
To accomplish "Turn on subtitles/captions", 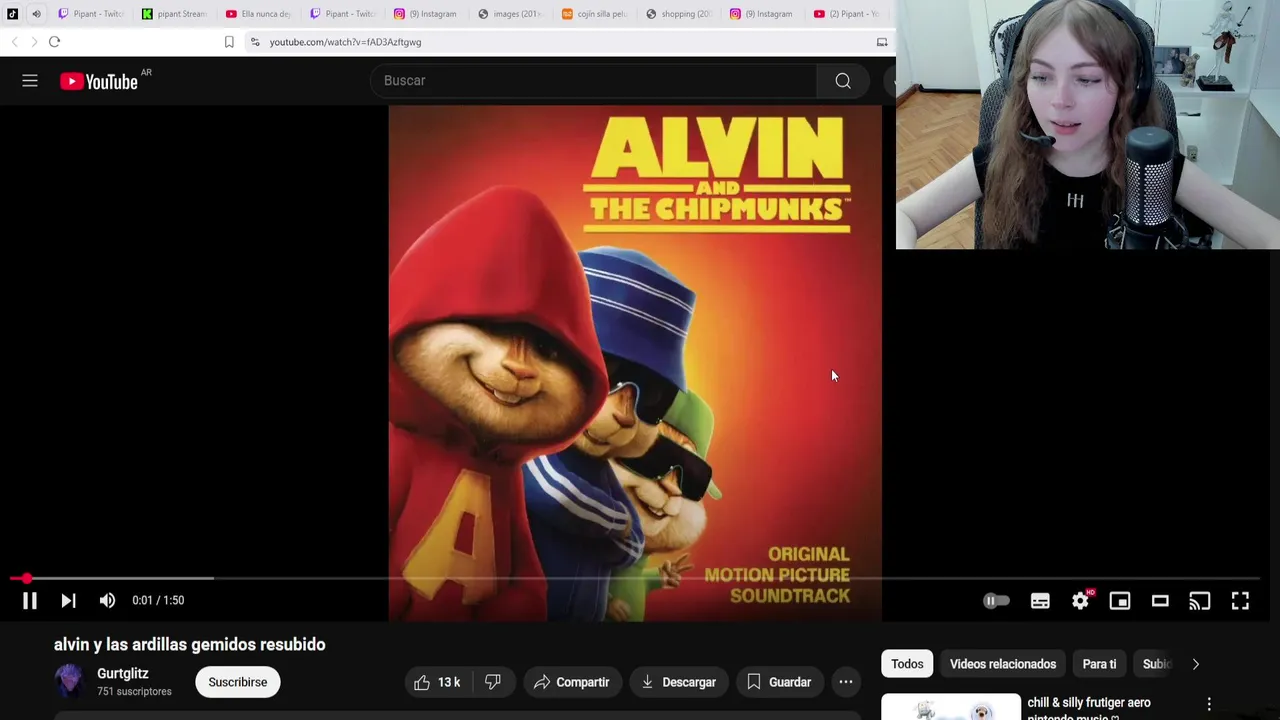I will coord(1040,601).
